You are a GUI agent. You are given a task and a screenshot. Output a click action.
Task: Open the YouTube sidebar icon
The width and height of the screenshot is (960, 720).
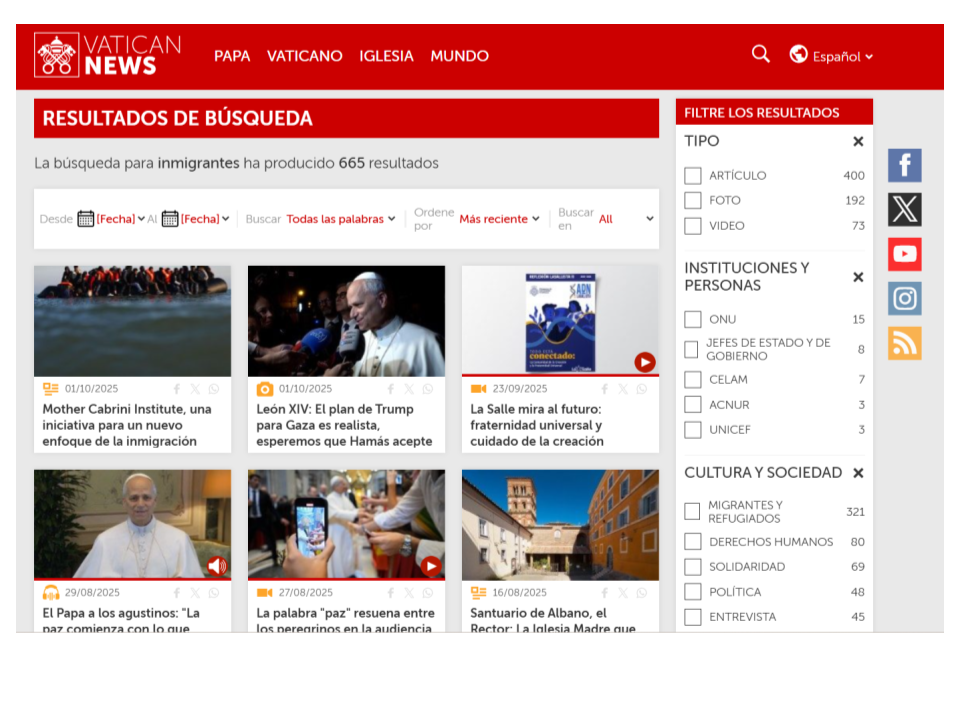904,254
